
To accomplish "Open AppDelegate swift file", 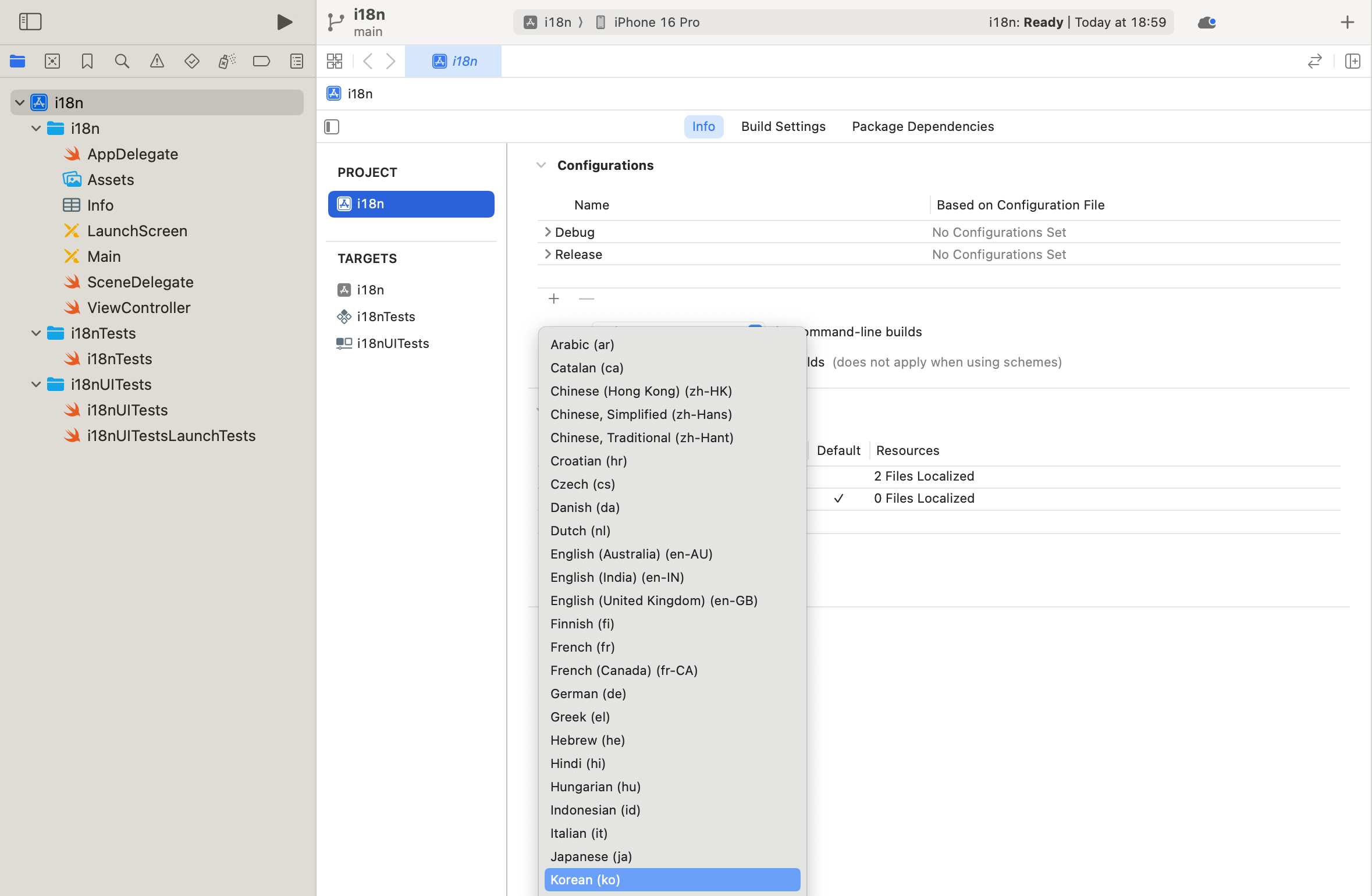I will [x=133, y=154].
